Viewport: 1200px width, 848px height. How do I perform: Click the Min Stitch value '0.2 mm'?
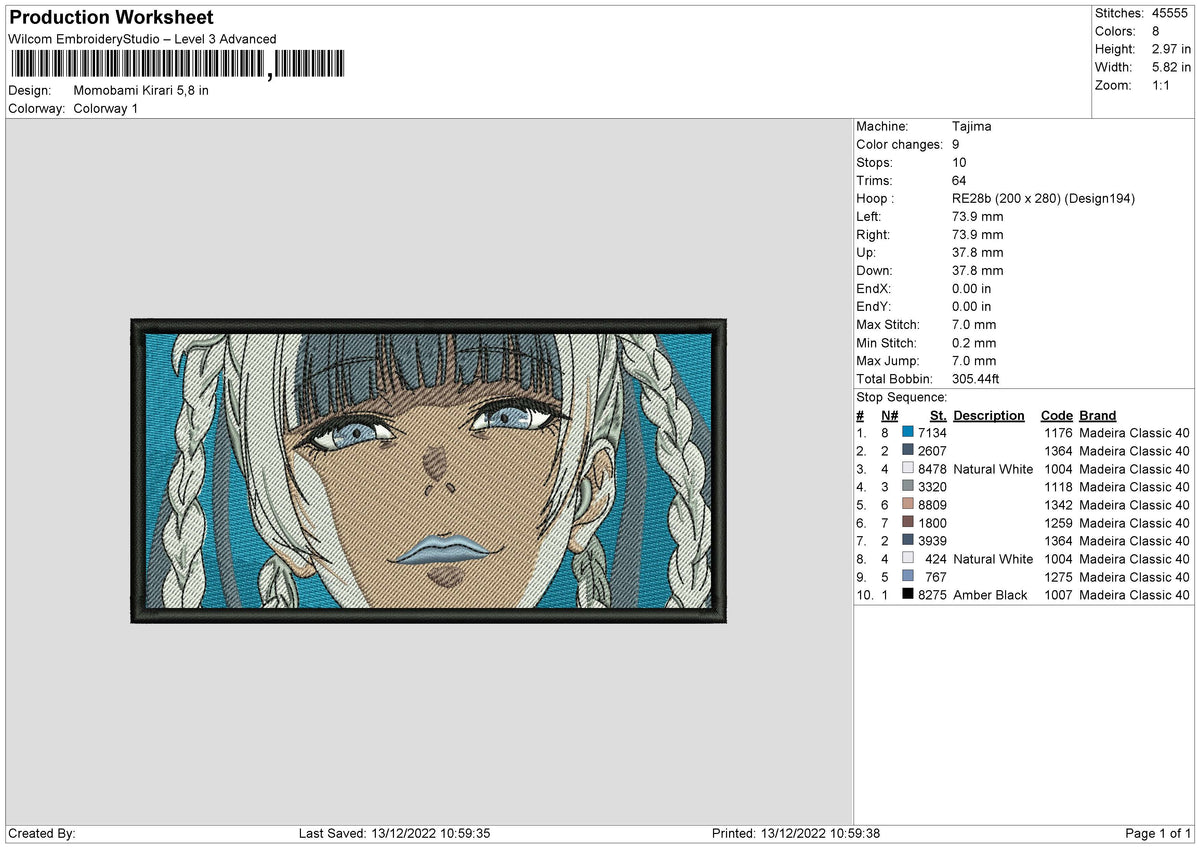click(975, 343)
